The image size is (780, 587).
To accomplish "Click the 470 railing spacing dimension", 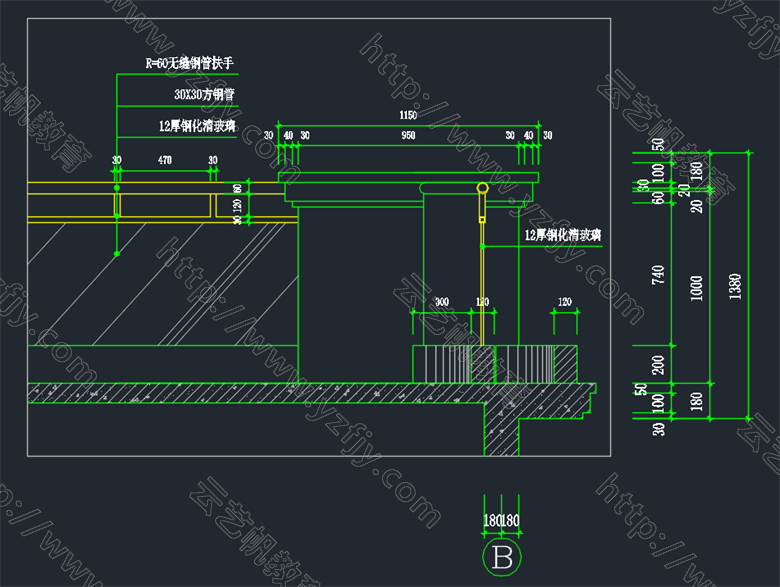I will point(165,160).
